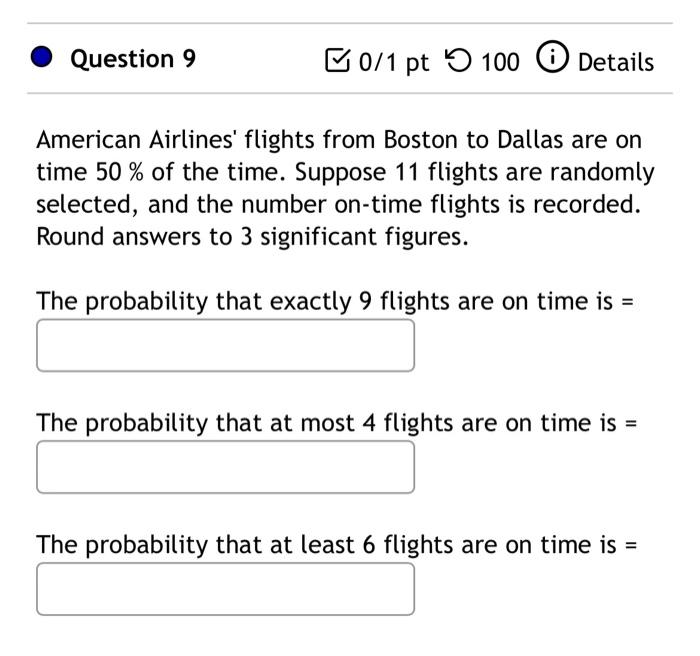Screen dimensions: 700x656
Task: Open the circled info icon
Action: [x=552, y=57]
